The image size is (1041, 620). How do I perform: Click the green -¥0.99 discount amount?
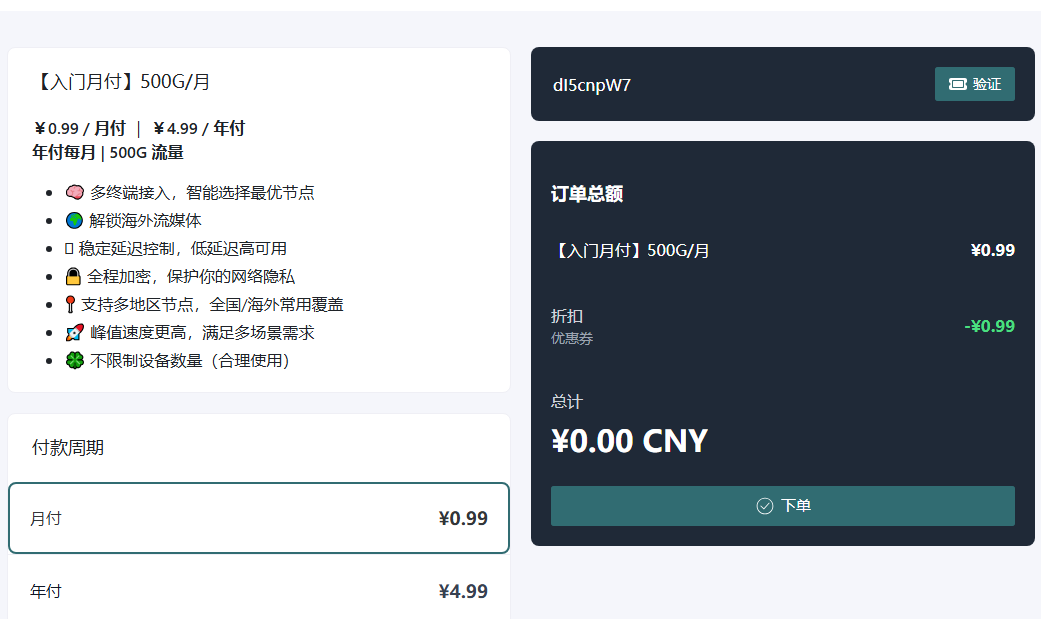point(989,326)
